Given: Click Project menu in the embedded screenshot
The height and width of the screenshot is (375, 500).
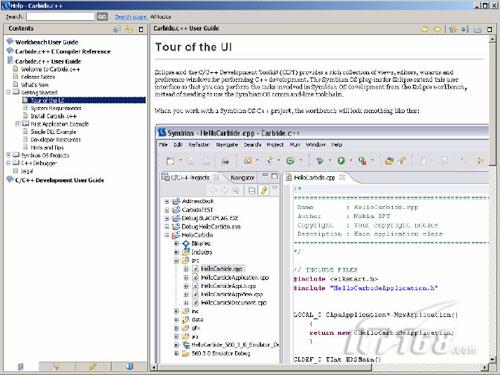Looking at the screenshot, I should [275, 145].
